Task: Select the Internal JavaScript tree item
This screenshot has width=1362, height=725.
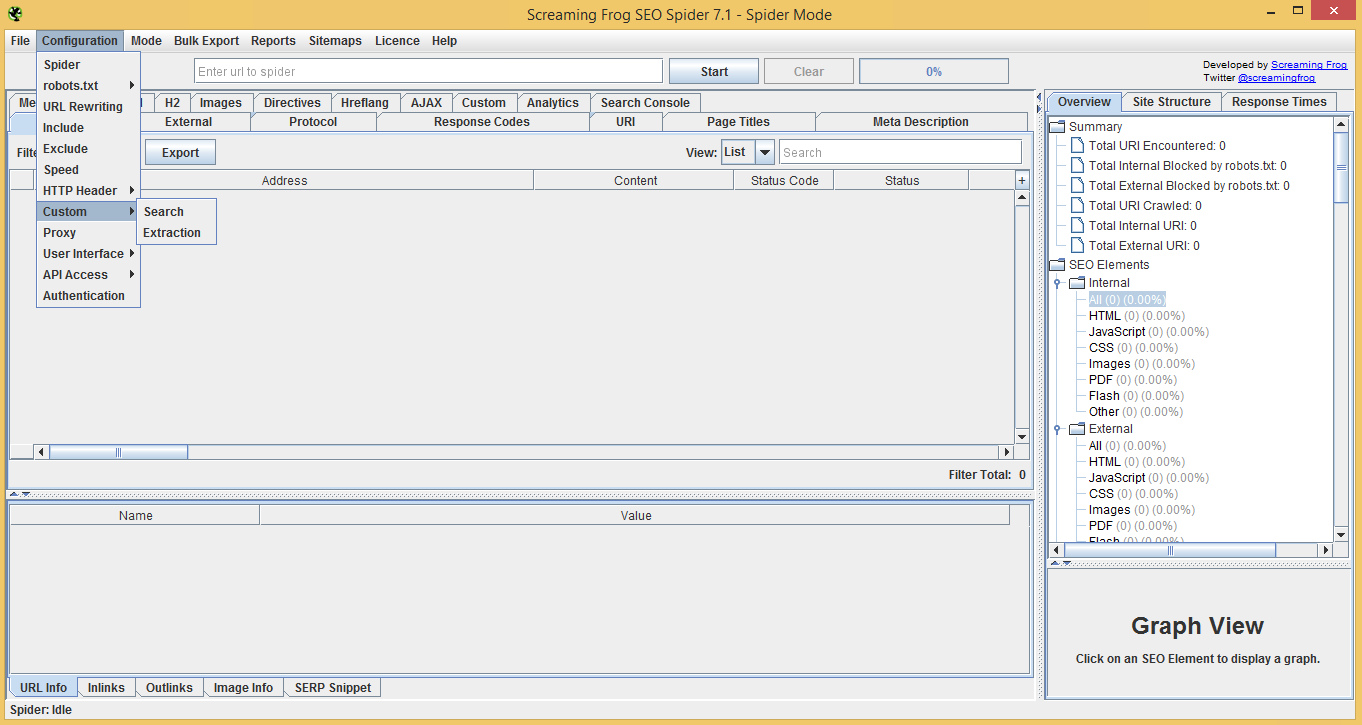Action: point(1148,332)
